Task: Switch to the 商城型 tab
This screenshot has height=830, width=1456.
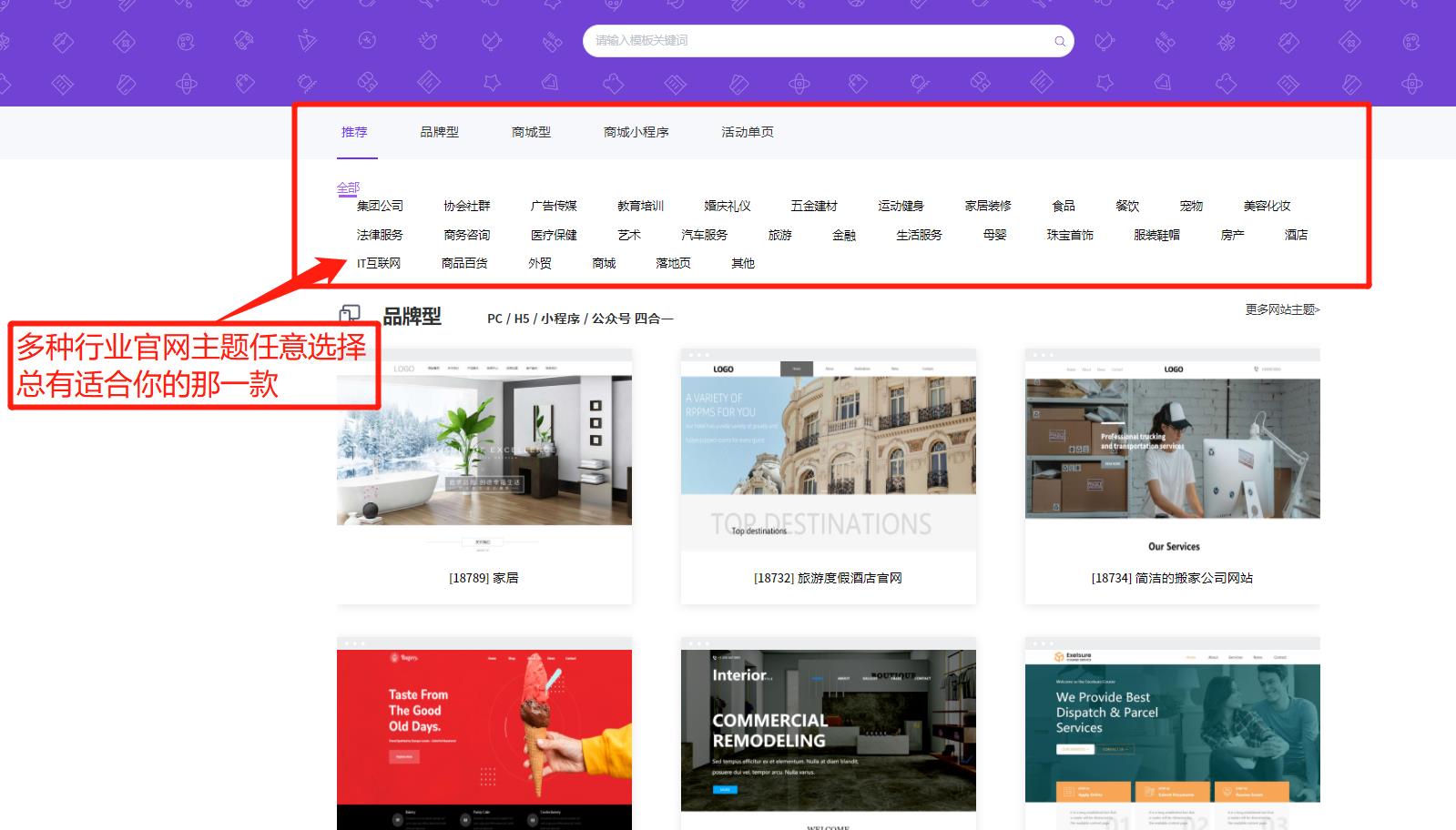Action: (531, 132)
